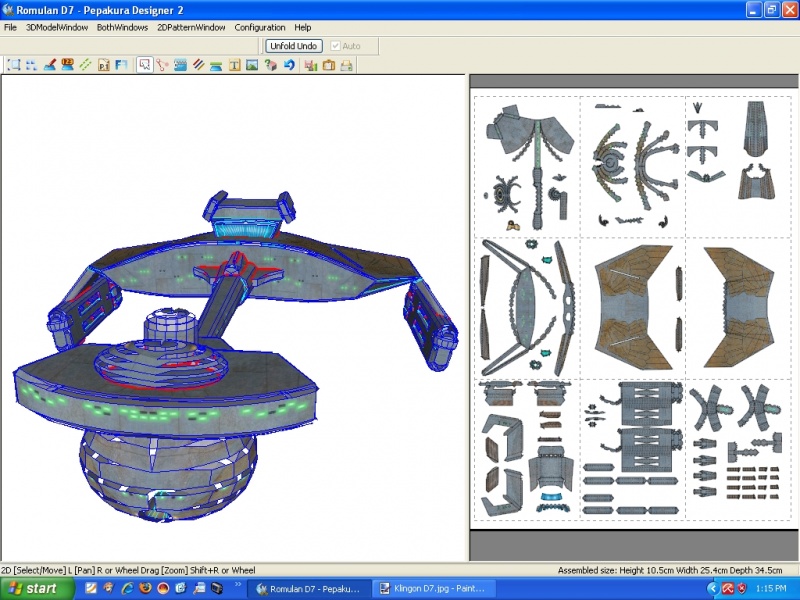This screenshot has width=800, height=600.
Task: Open the BothWindows menu
Action: click(x=122, y=28)
